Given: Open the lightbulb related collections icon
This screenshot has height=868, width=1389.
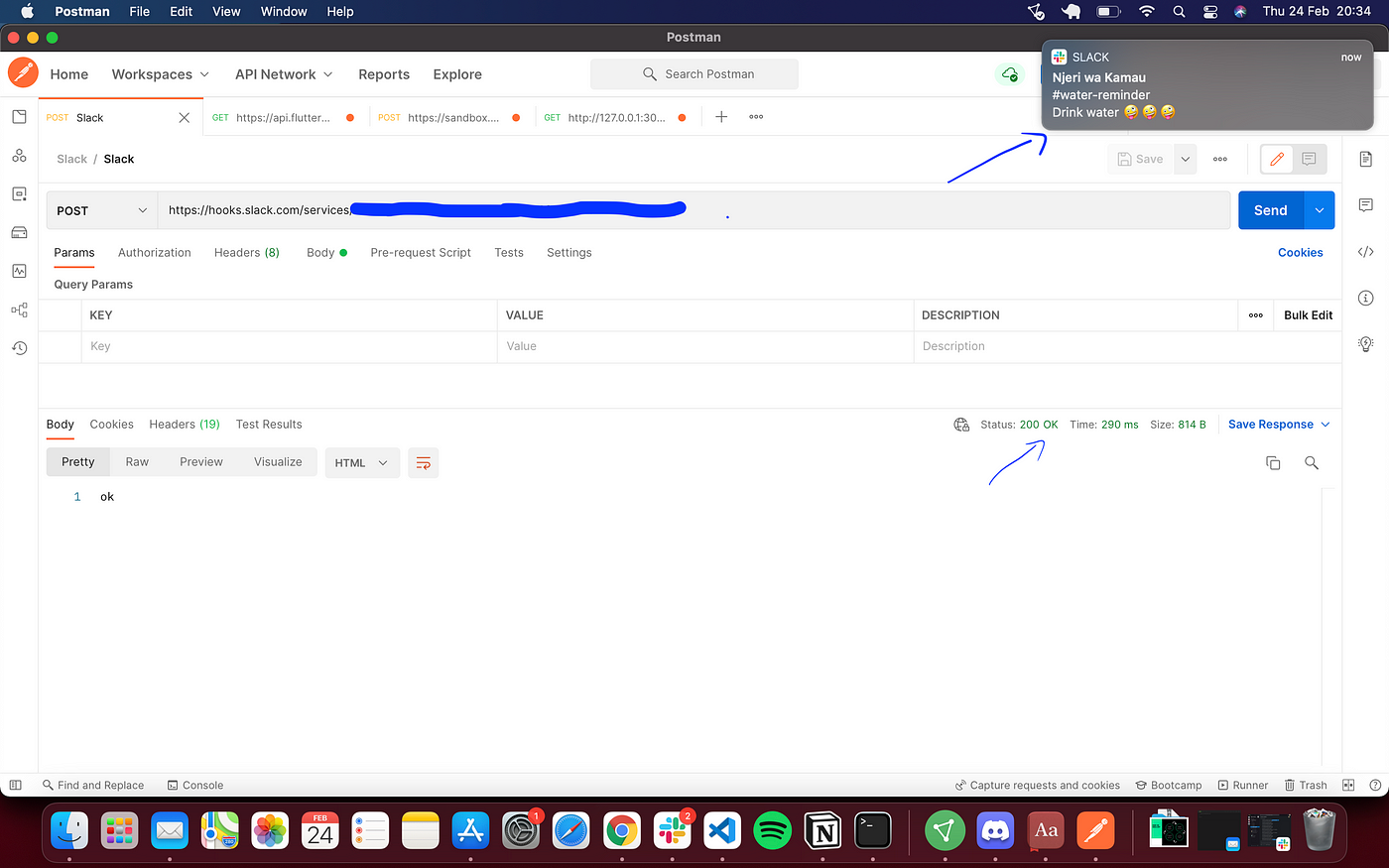Looking at the screenshot, I should tap(1366, 343).
